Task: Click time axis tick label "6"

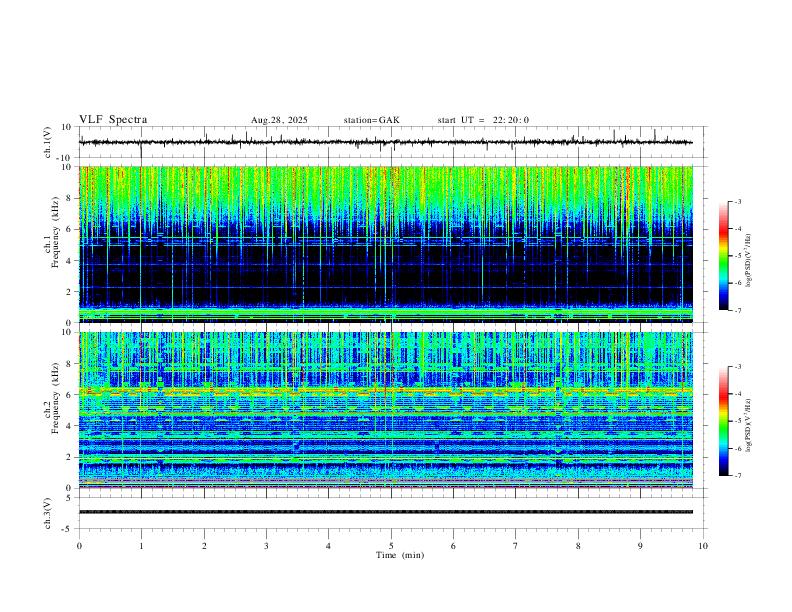Action: (454, 546)
